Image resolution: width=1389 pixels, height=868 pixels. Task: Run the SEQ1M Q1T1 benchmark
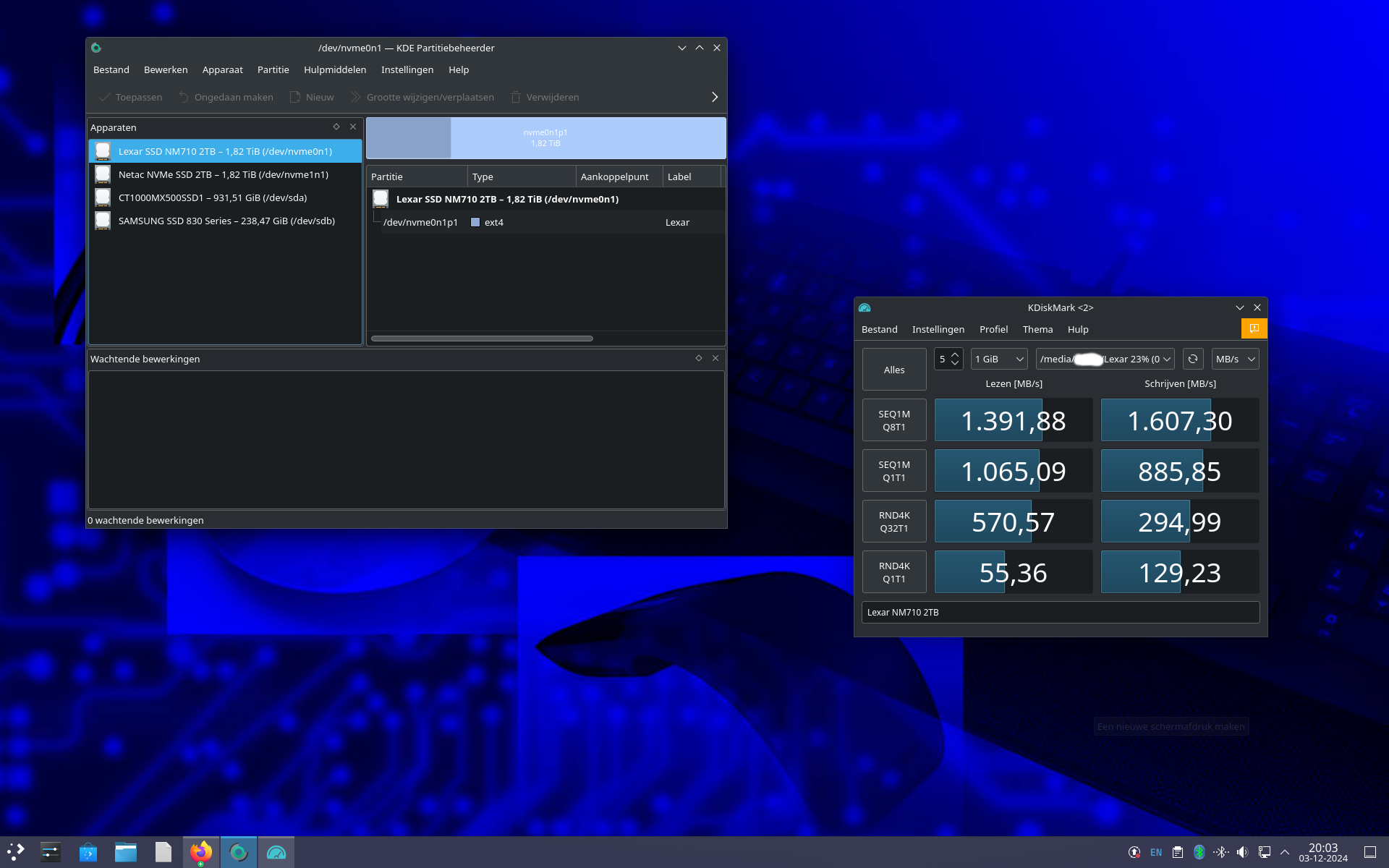coord(894,471)
